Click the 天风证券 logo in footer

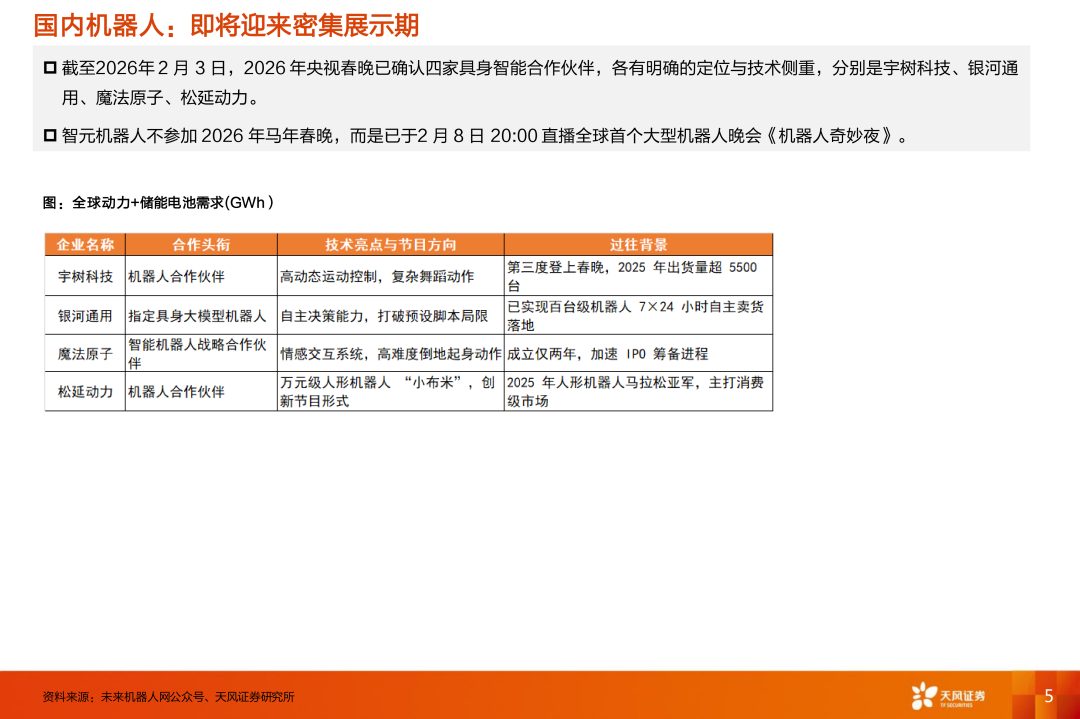(x=948, y=696)
